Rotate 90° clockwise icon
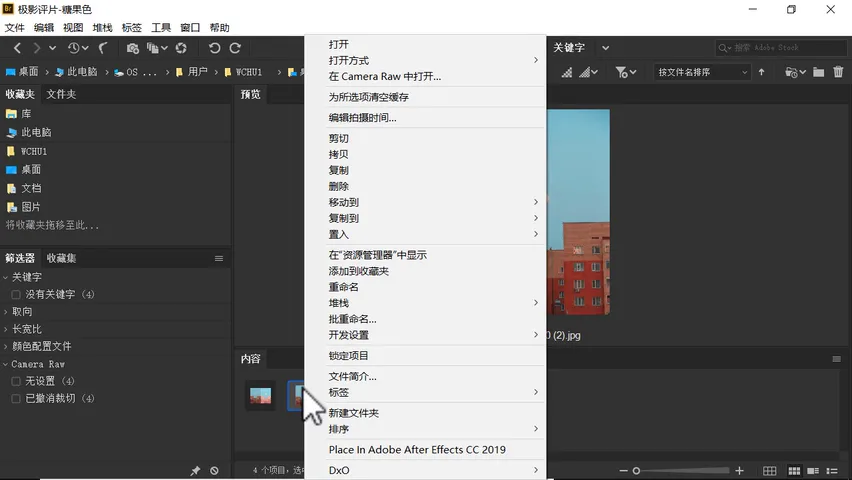 [x=235, y=48]
